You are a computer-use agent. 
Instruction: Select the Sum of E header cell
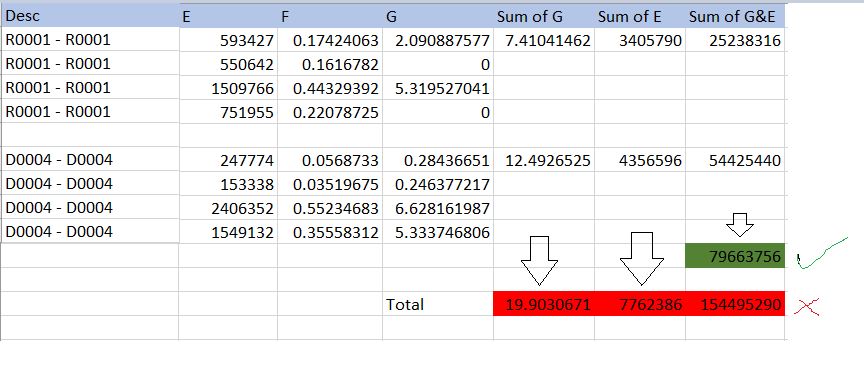tap(640, 16)
